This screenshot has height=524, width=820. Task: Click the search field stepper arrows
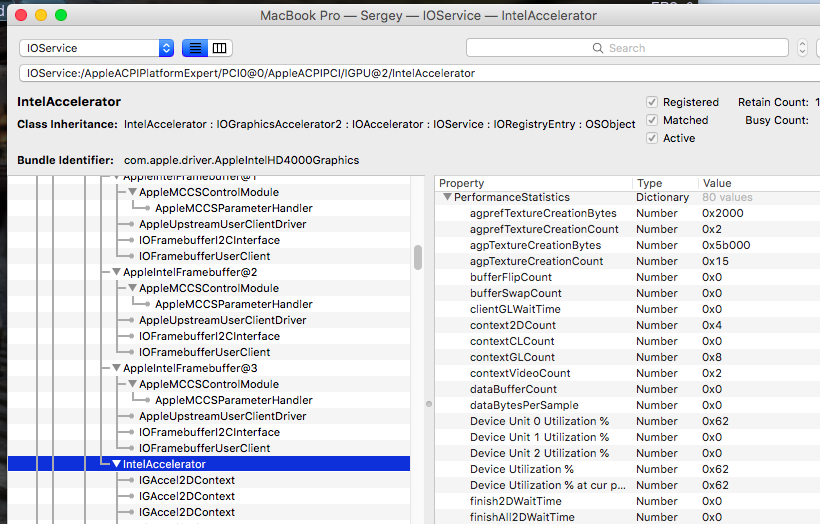click(802, 48)
